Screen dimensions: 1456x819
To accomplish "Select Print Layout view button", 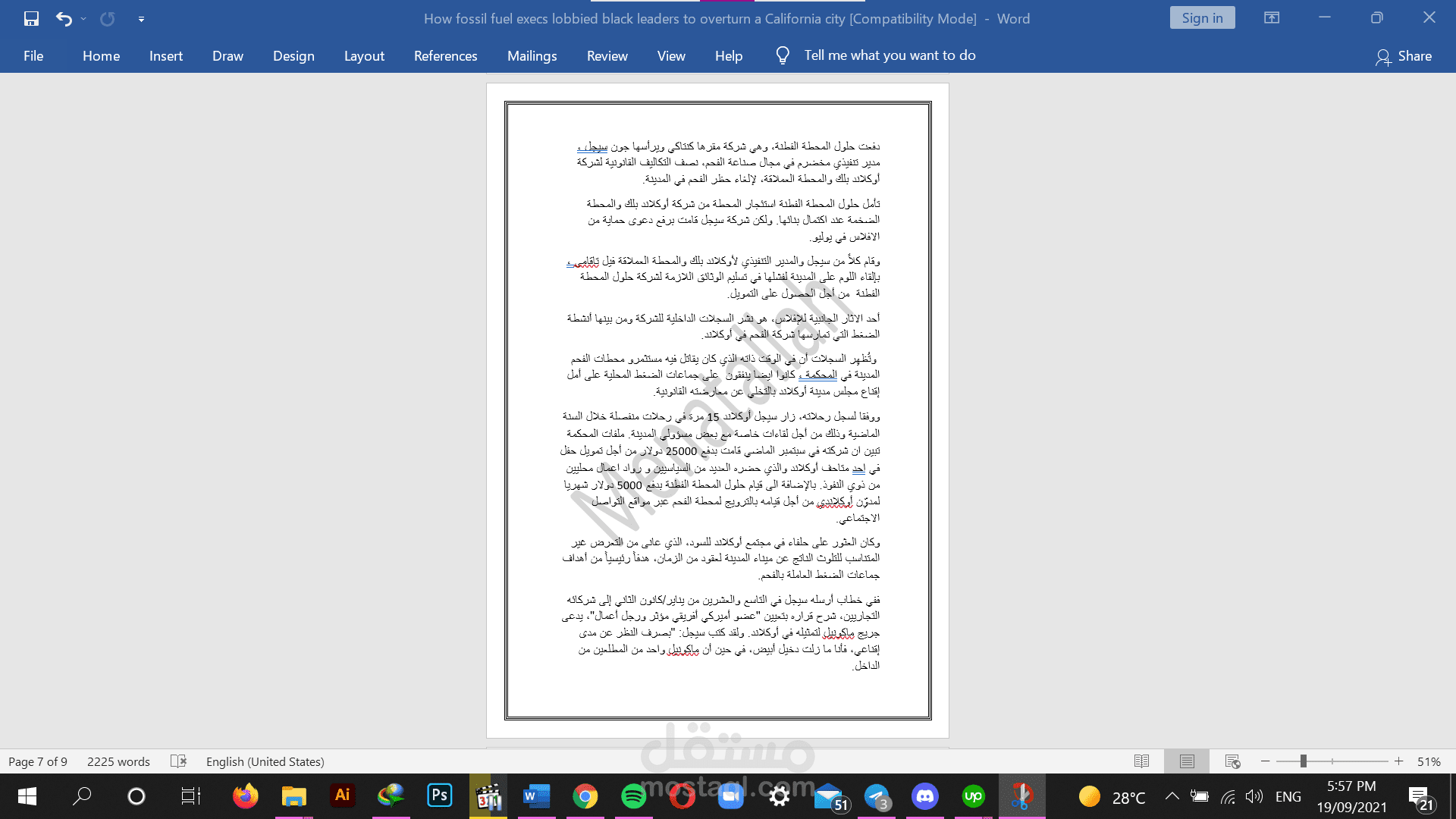I will pyautogui.click(x=1187, y=761).
